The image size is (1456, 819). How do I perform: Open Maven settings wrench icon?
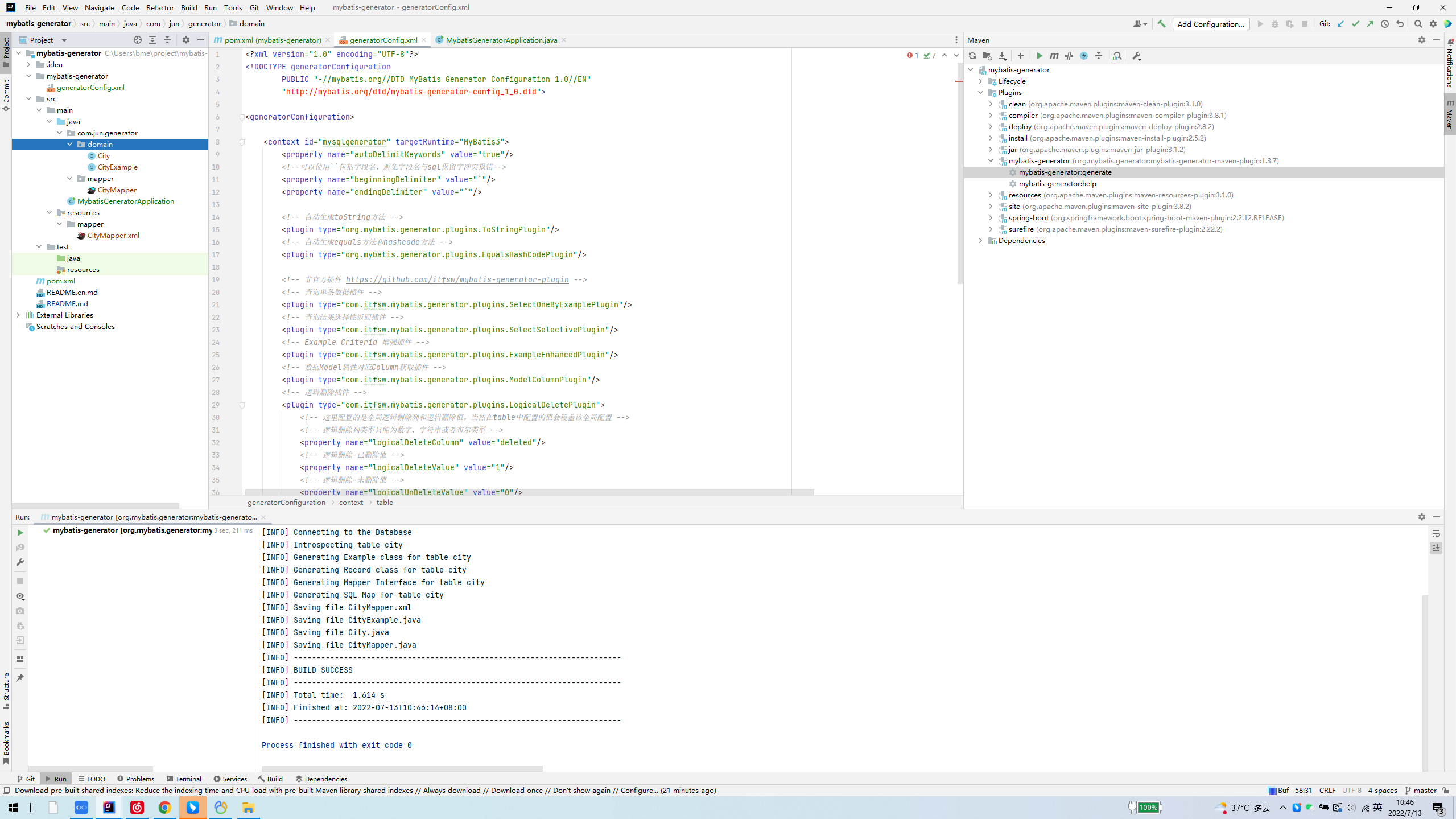tap(1137, 56)
